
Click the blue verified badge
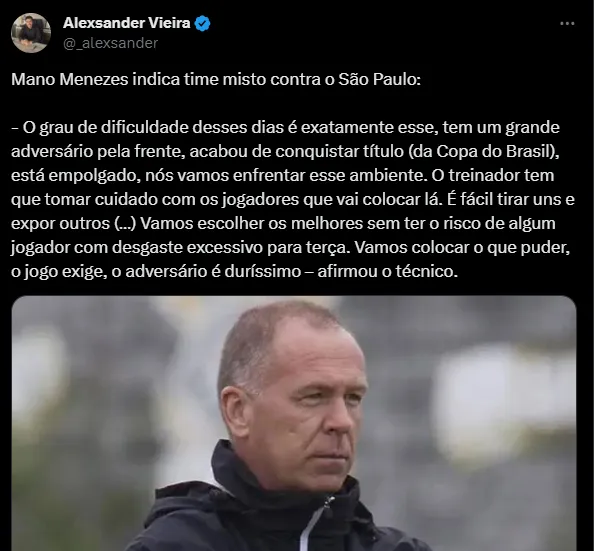pos(202,23)
